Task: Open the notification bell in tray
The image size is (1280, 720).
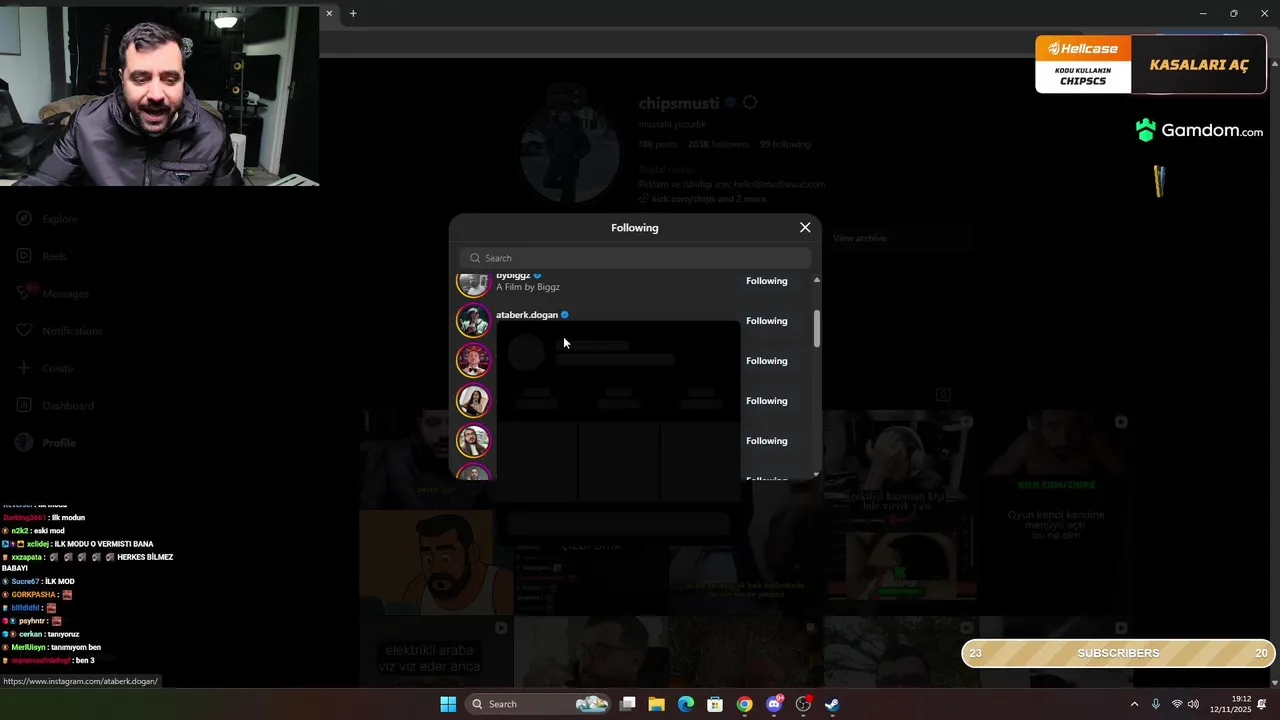Action: pos(1262,704)
